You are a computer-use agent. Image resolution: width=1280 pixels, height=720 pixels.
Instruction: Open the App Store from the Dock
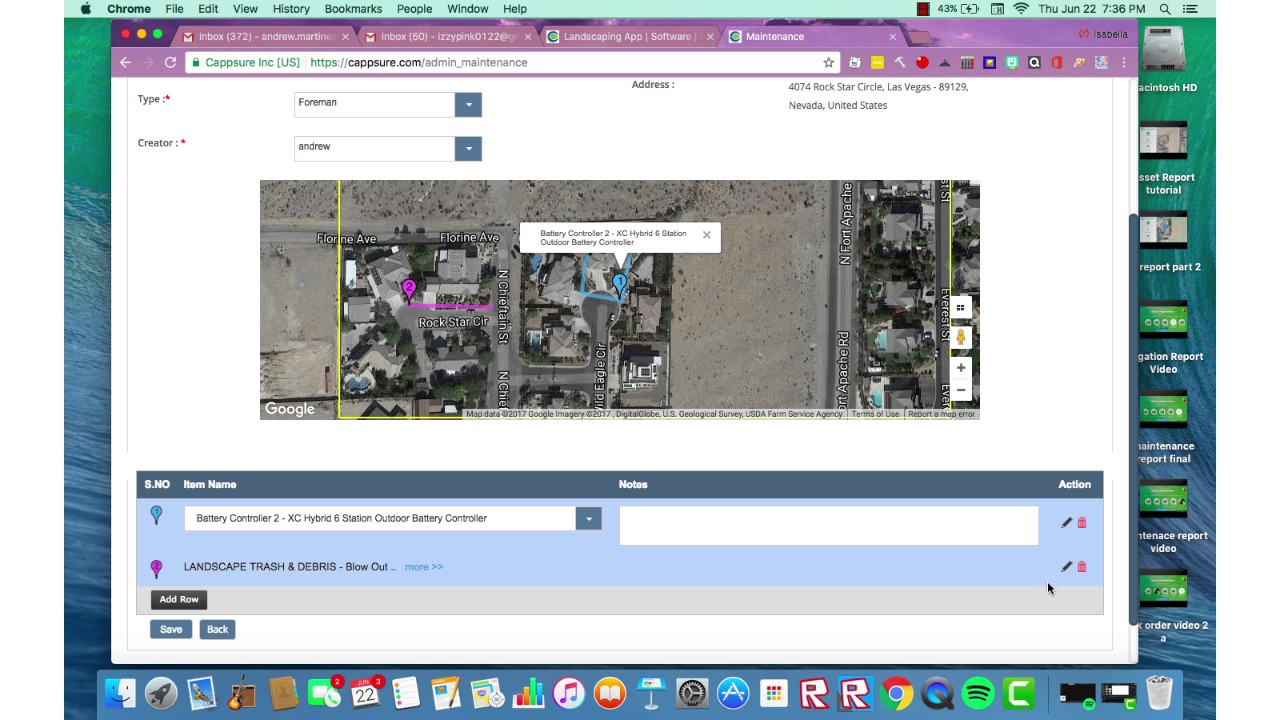(x=733, y=693)
